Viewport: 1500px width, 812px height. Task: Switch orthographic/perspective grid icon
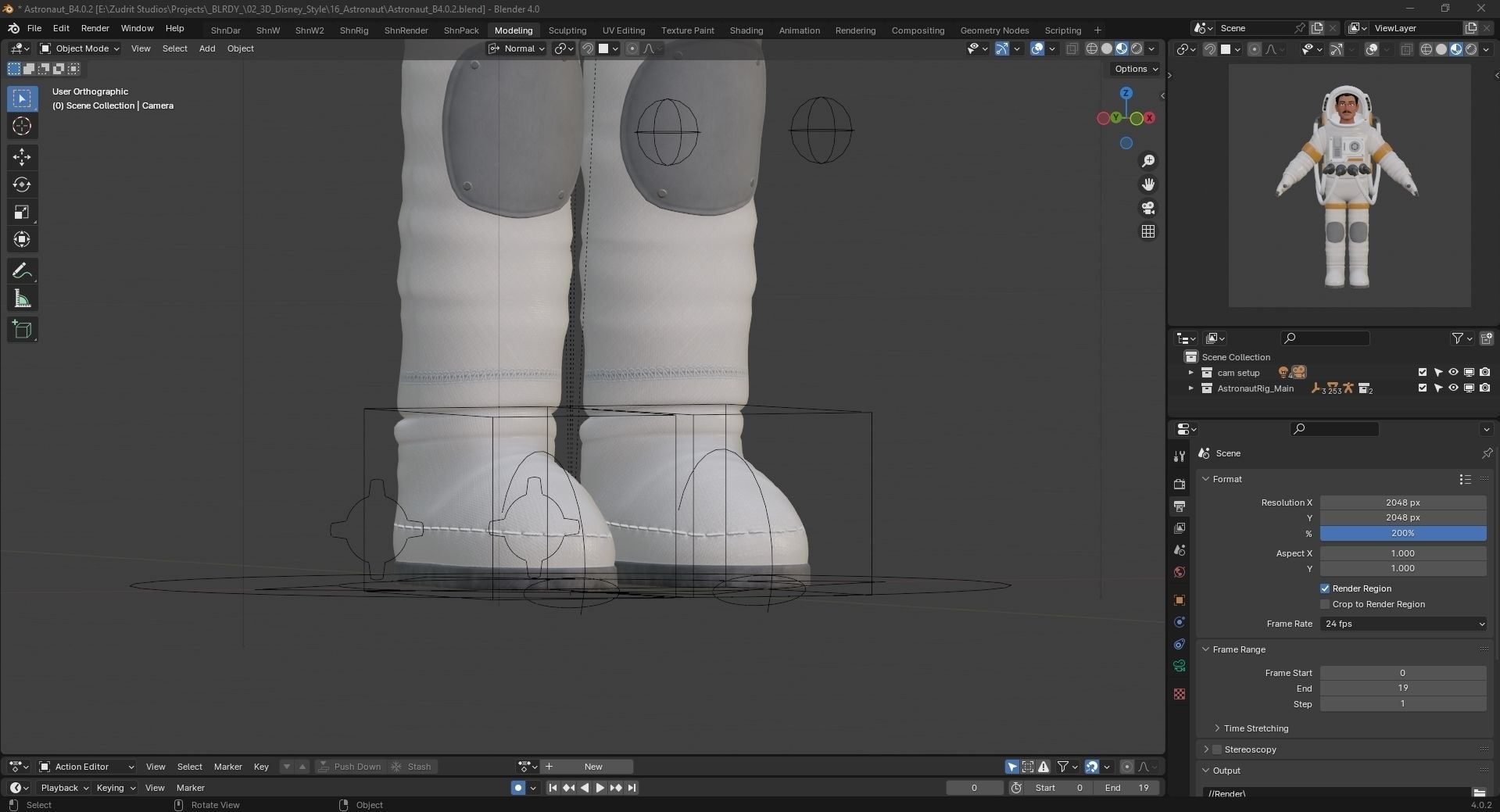point(1148,231)
